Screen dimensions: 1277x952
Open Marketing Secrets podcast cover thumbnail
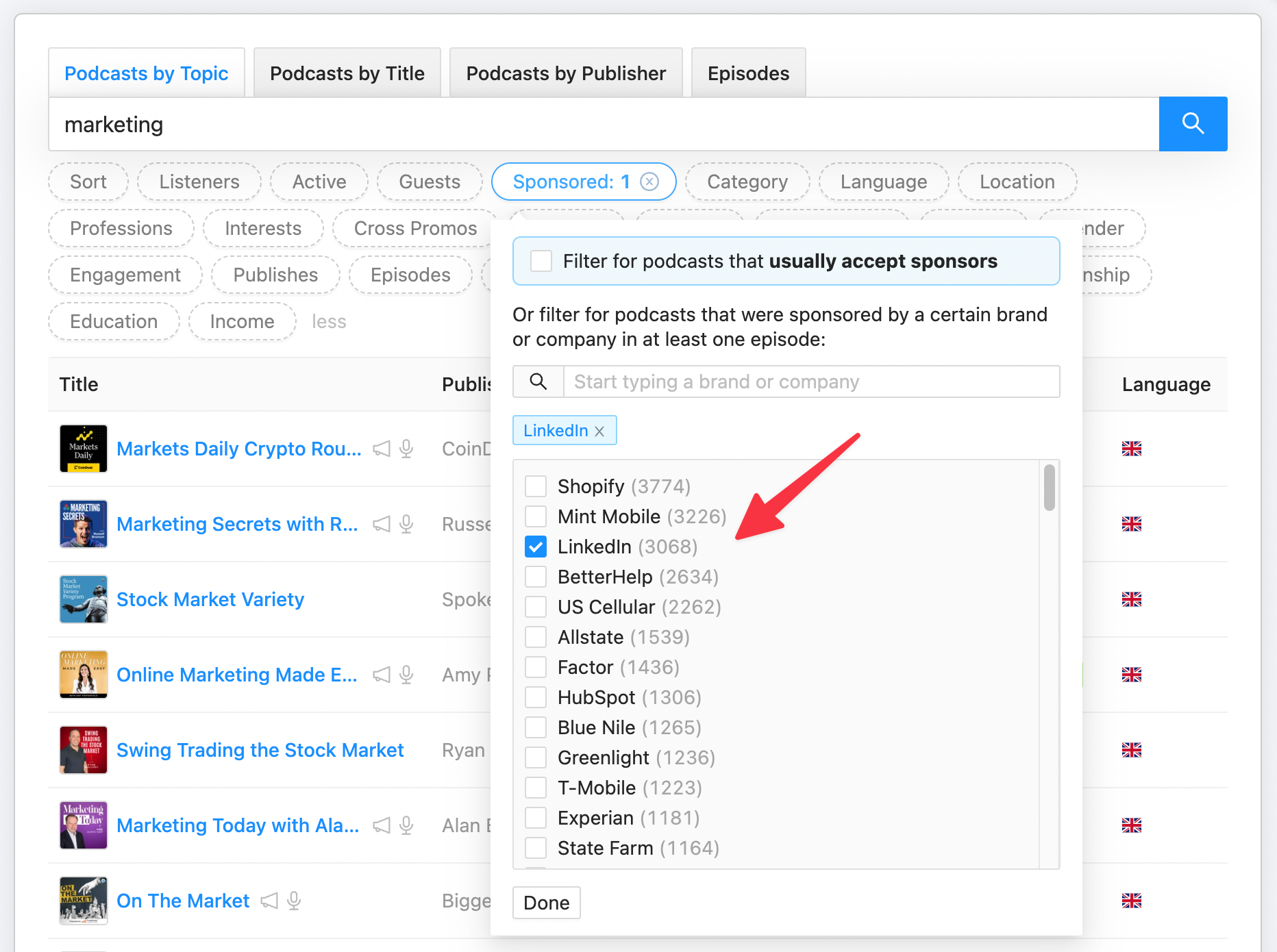coord(84,524)
